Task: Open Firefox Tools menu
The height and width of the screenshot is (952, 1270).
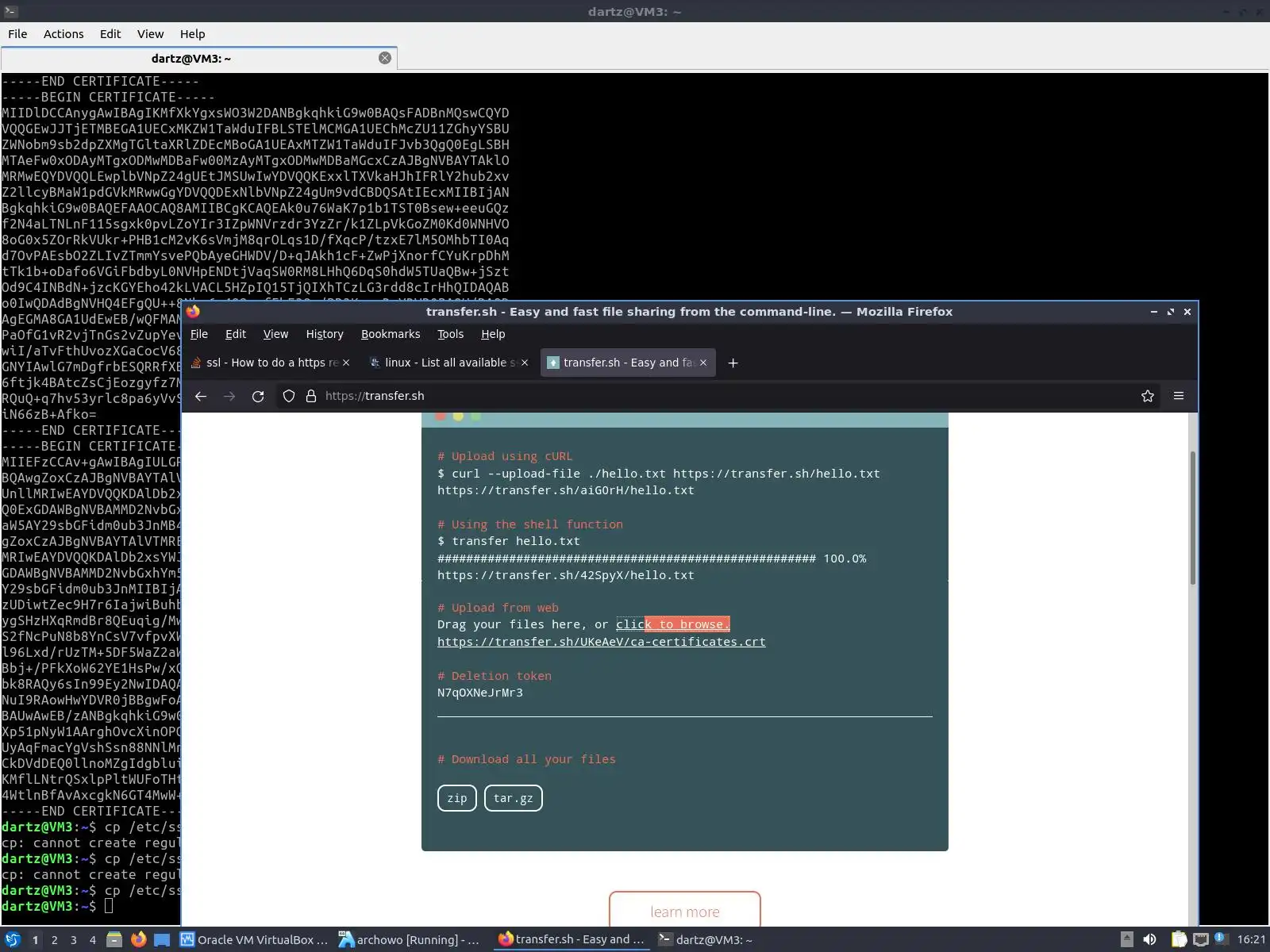Action: coord(450,334)
